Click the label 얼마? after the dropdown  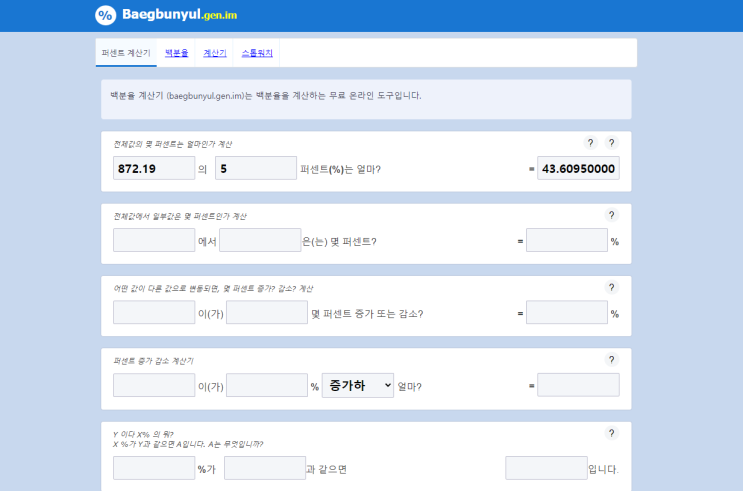click(x=409, y=387)
